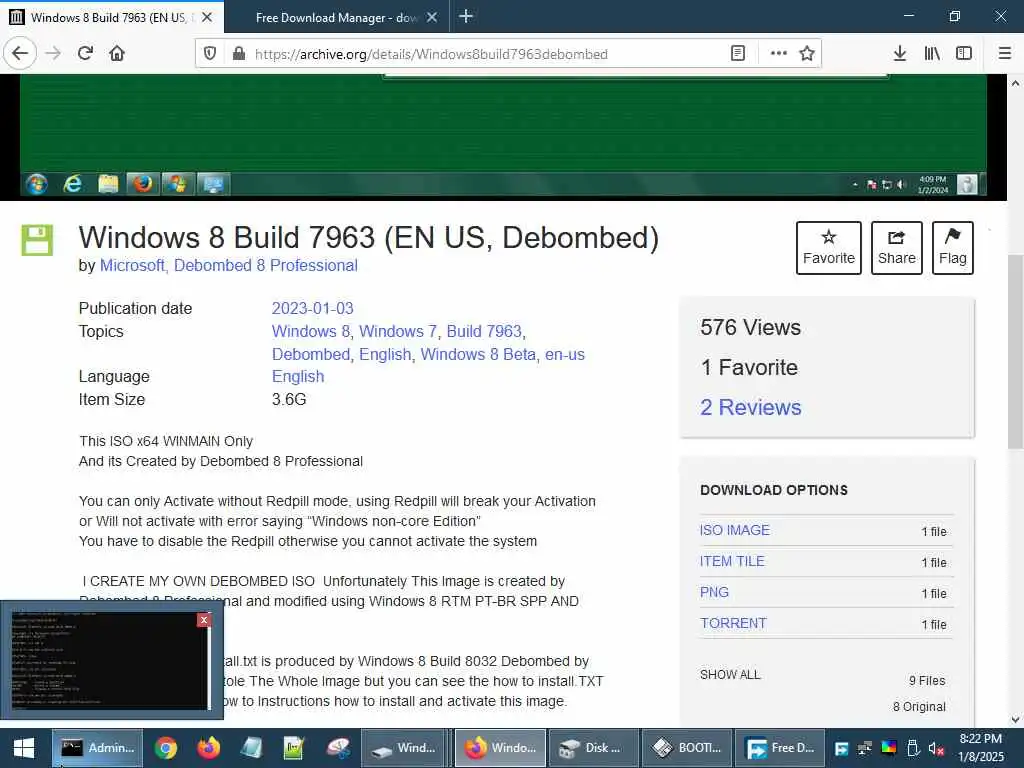The width and height of the screenshot is (1024, 768).
Task: Open the Firefox downloads panel
Action: [900, 54]
